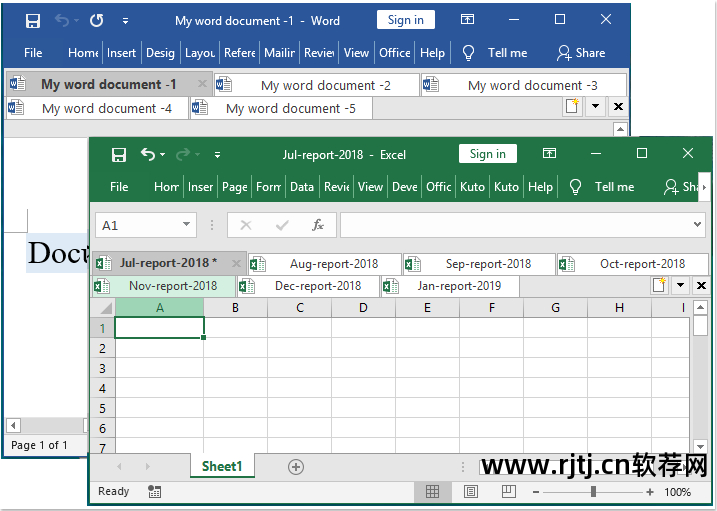The width and height of the screenshot is (717, 511).
Task: Open tab list dropdown on Word tab bar
Action: pos(595,106)
